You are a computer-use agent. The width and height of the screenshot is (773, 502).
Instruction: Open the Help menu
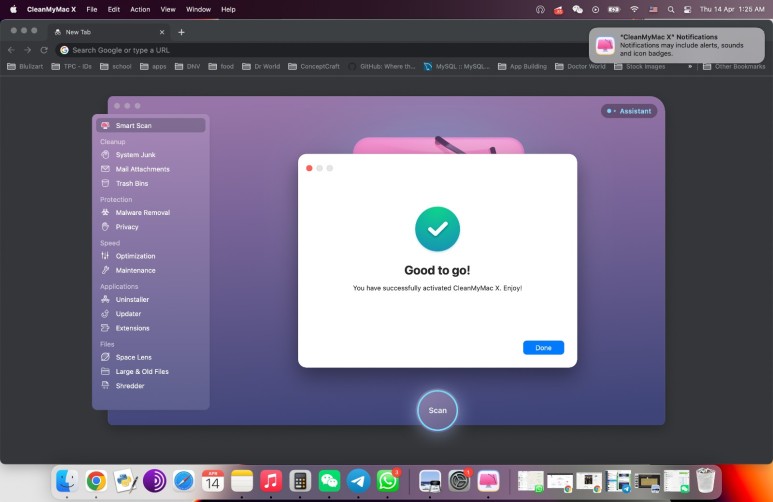tap(228, 9)
